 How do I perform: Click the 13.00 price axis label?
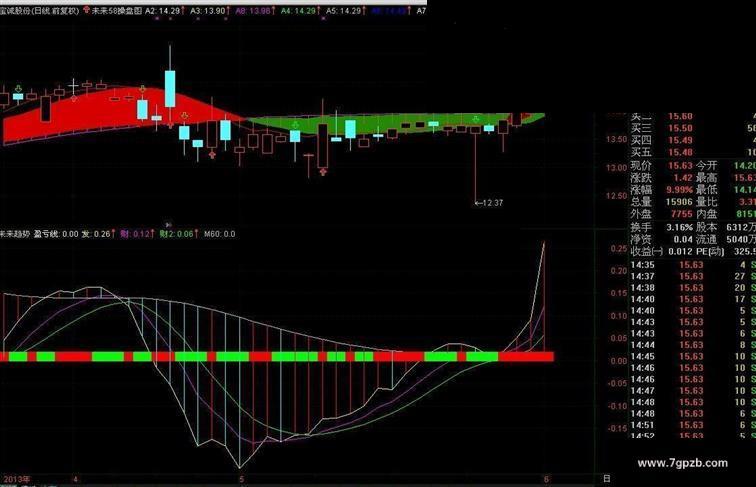point(617,168)
